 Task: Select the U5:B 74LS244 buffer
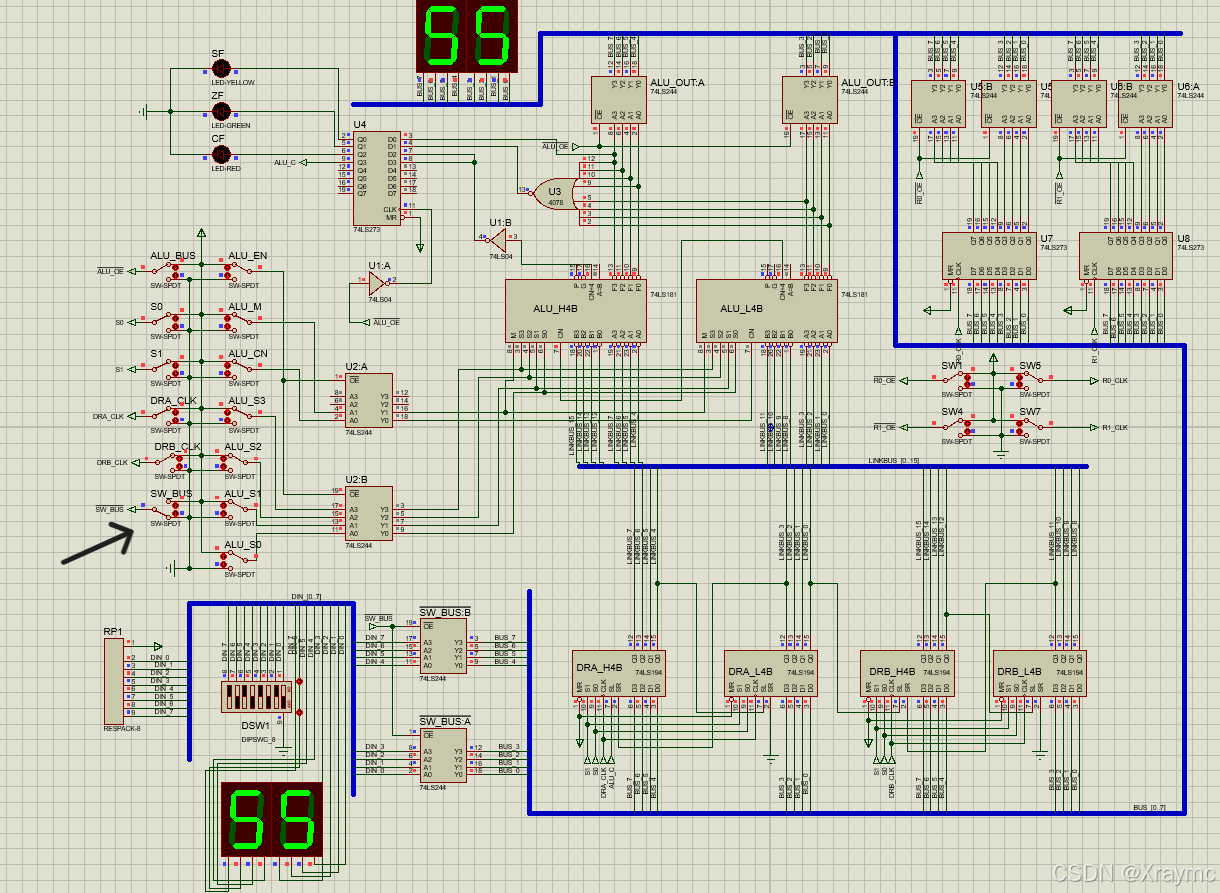[x=938, y=104]
